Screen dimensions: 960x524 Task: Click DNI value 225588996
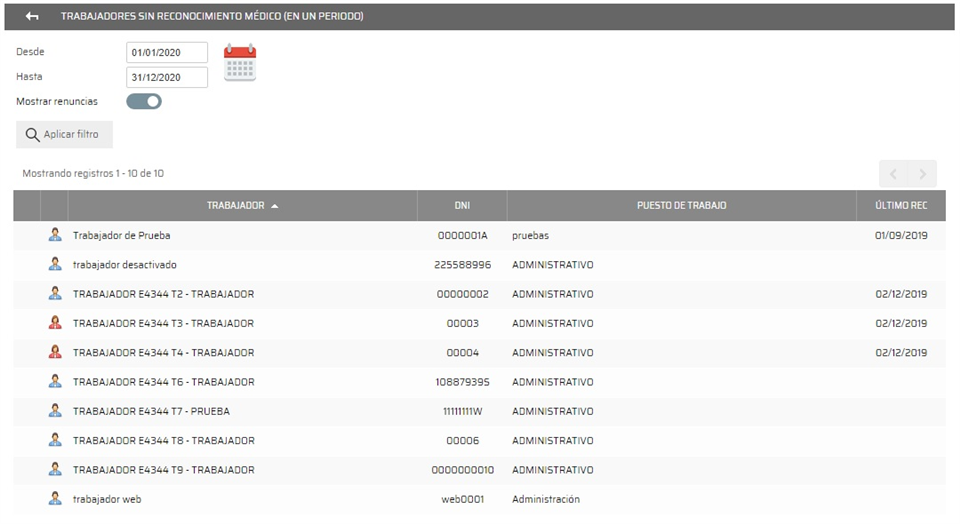[x=462, y=264]
